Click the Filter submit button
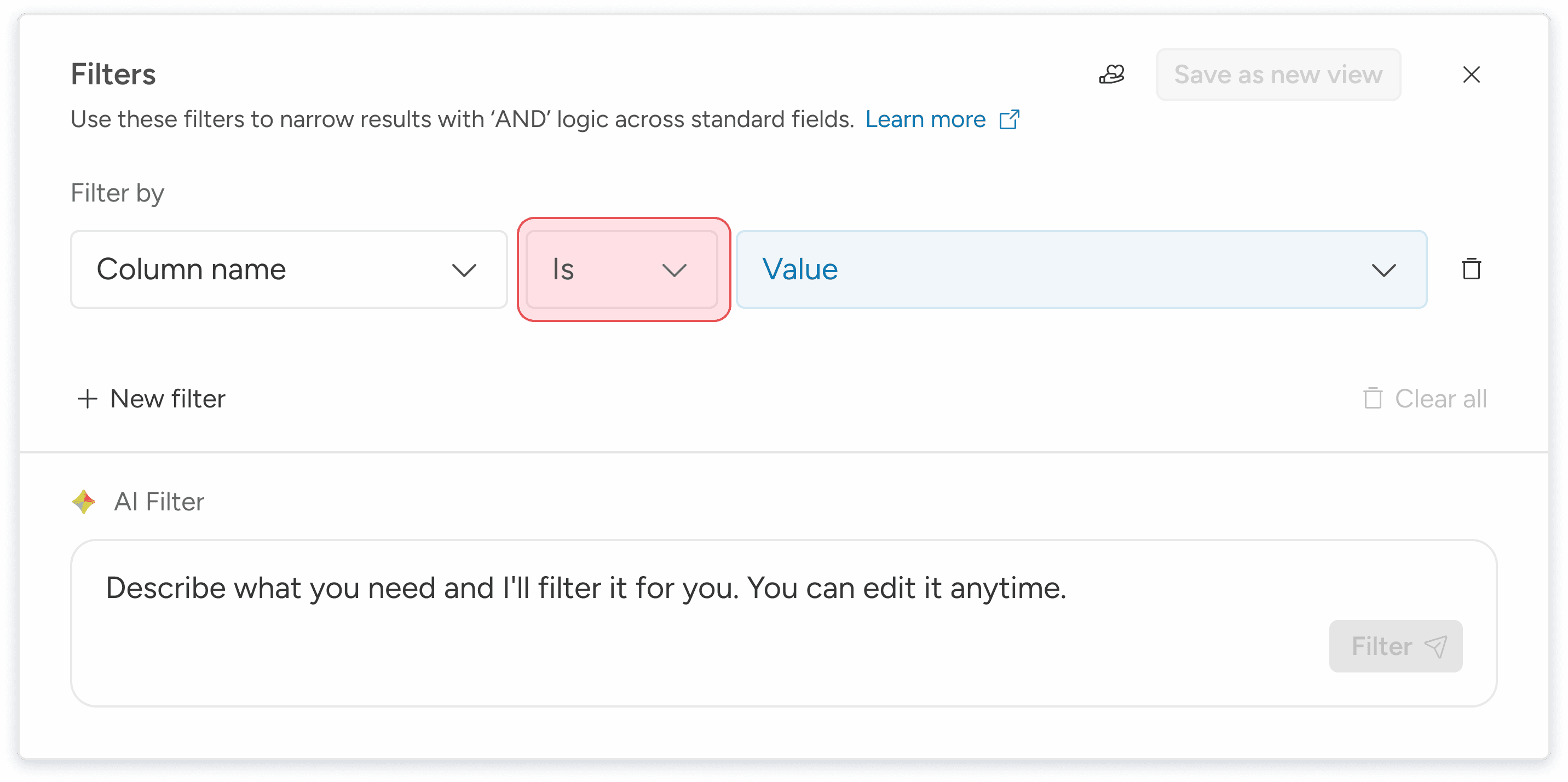 (1395, 646)
